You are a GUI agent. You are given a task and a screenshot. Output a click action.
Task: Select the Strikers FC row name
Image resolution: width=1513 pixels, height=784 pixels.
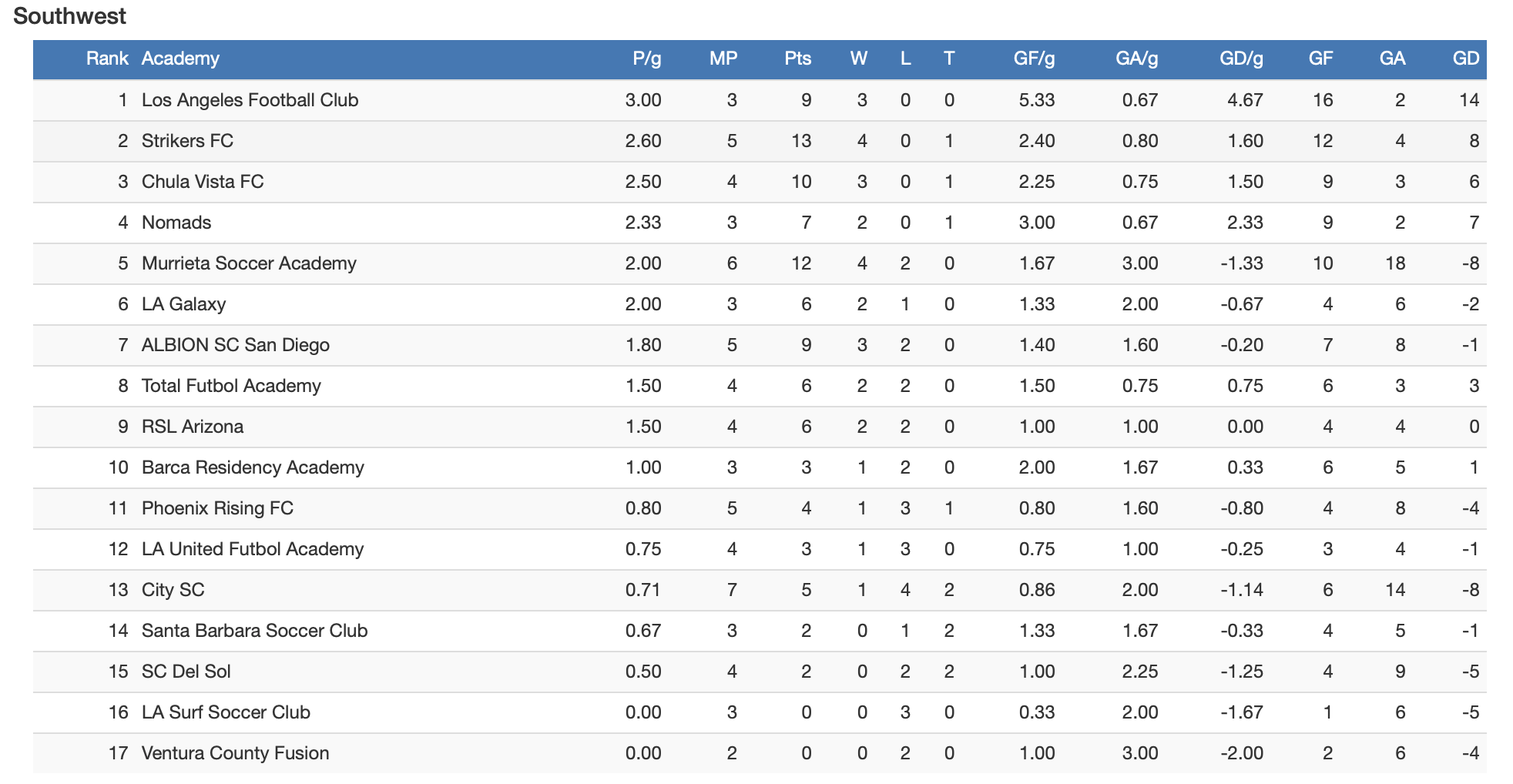(x=187, y=141)
